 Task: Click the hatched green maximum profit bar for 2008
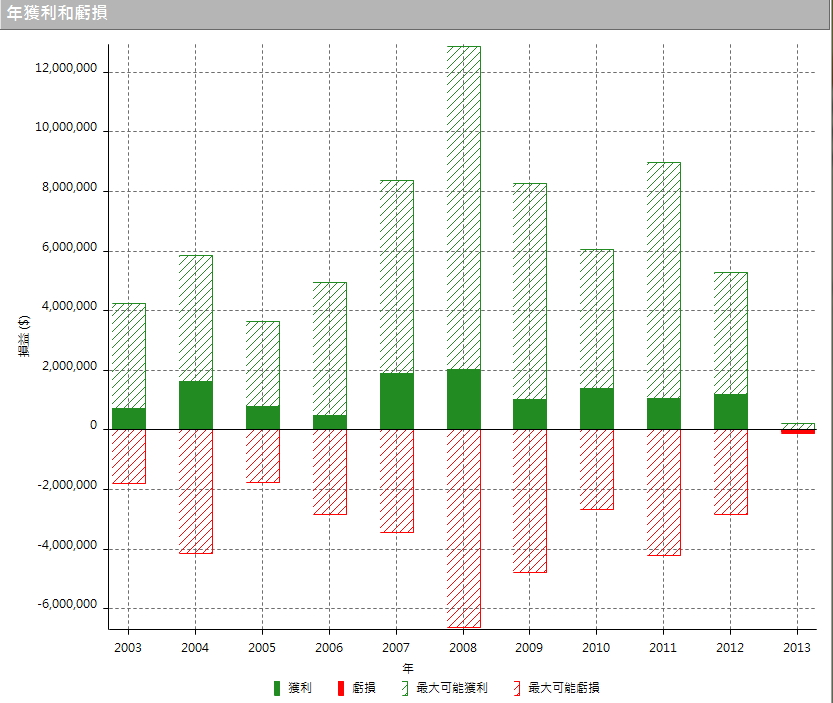(x=463, y=208)
